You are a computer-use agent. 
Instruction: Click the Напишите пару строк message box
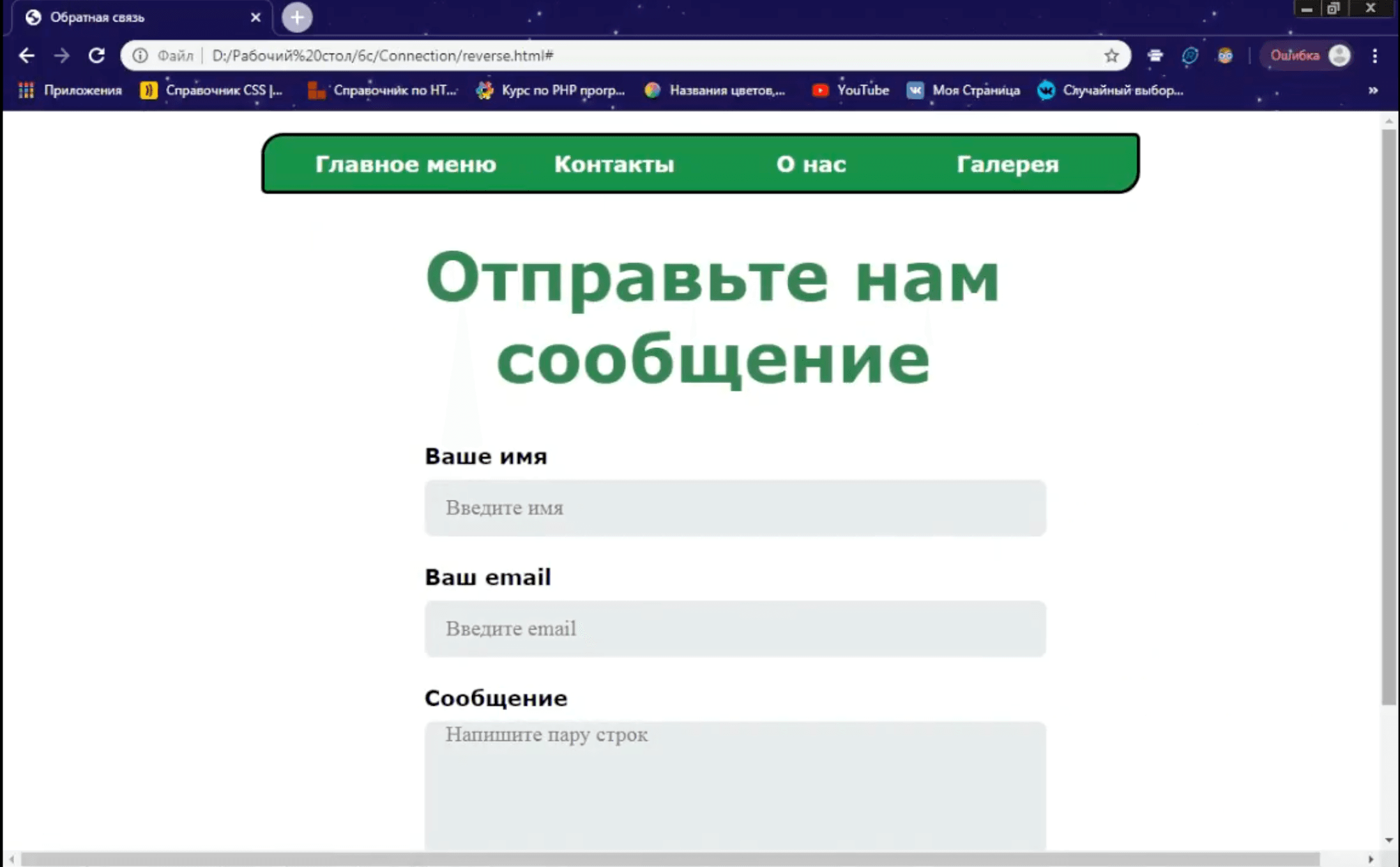734,766
